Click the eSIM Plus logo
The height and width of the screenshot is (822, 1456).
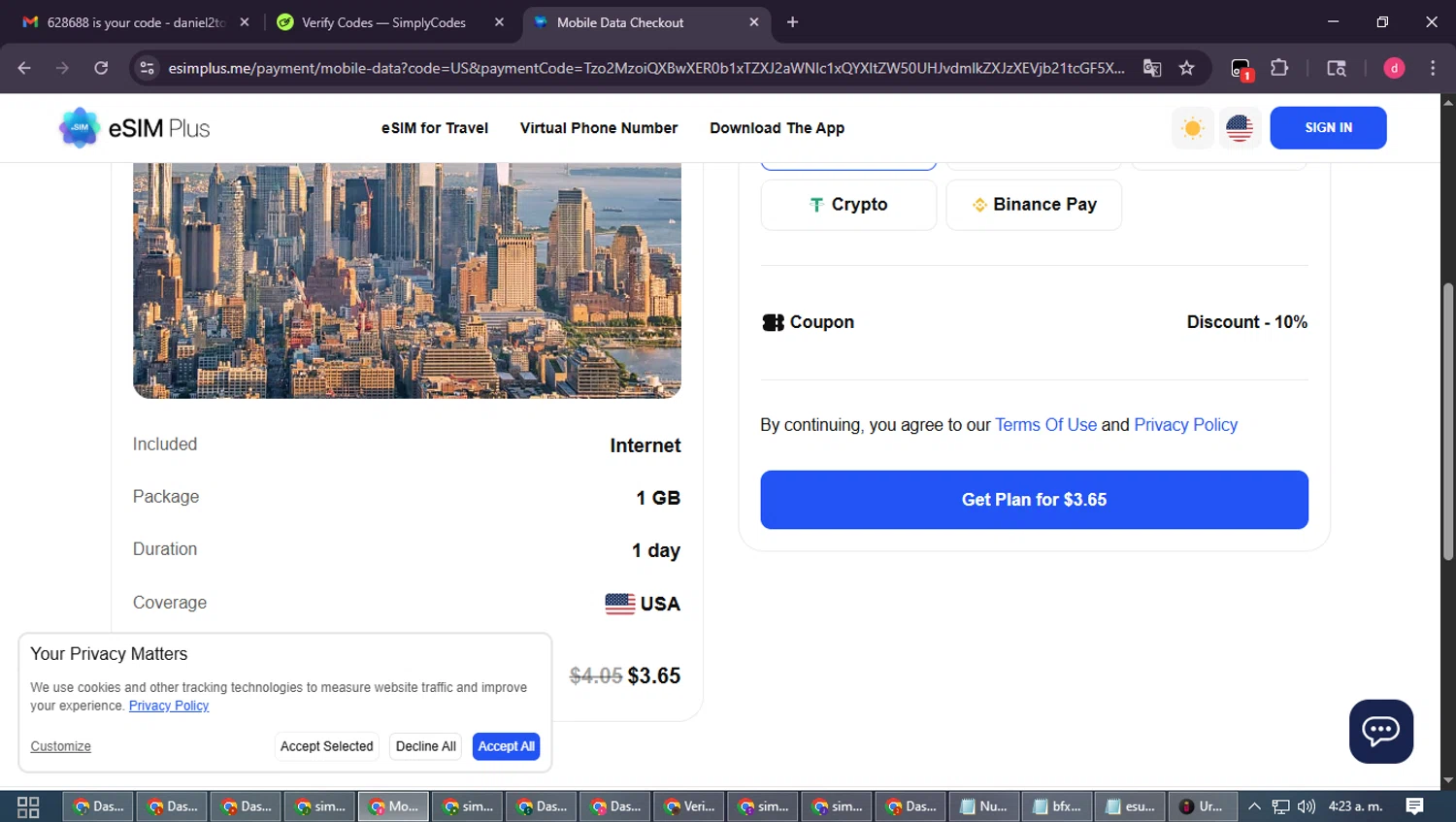(134, 128)
